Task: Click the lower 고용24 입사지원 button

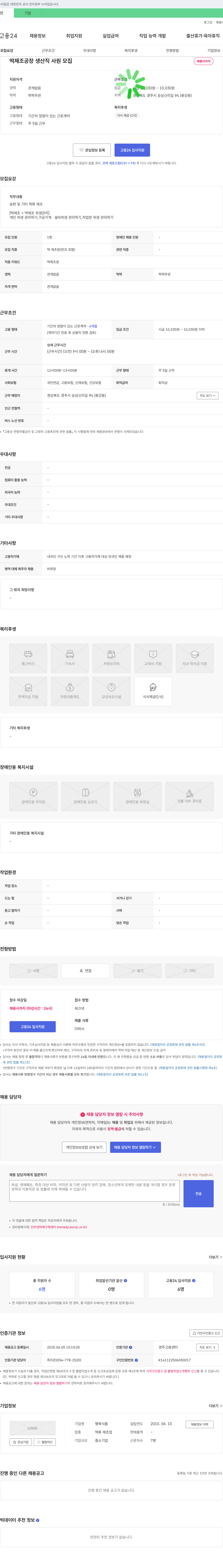Action: coord(32,1027)
